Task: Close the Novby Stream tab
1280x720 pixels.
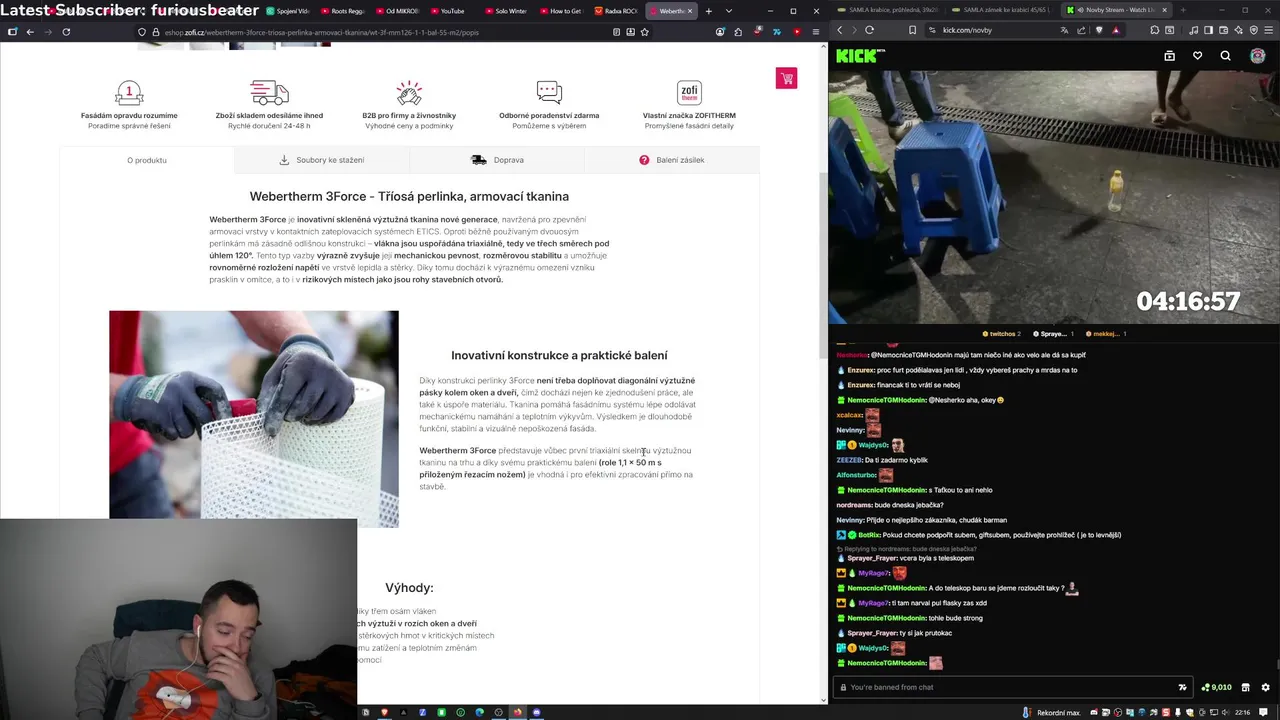Action: (1164, 10)
